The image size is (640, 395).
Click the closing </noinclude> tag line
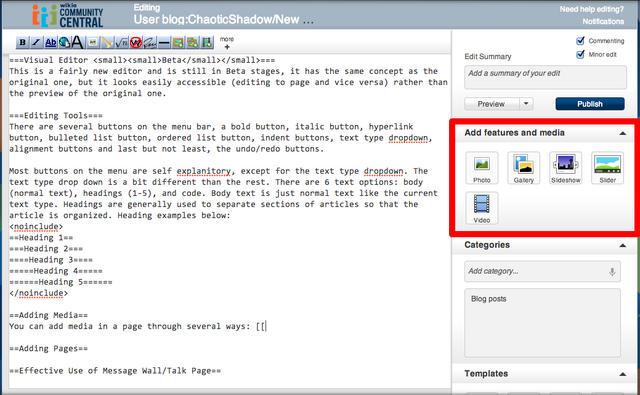[x=38, y=293]
